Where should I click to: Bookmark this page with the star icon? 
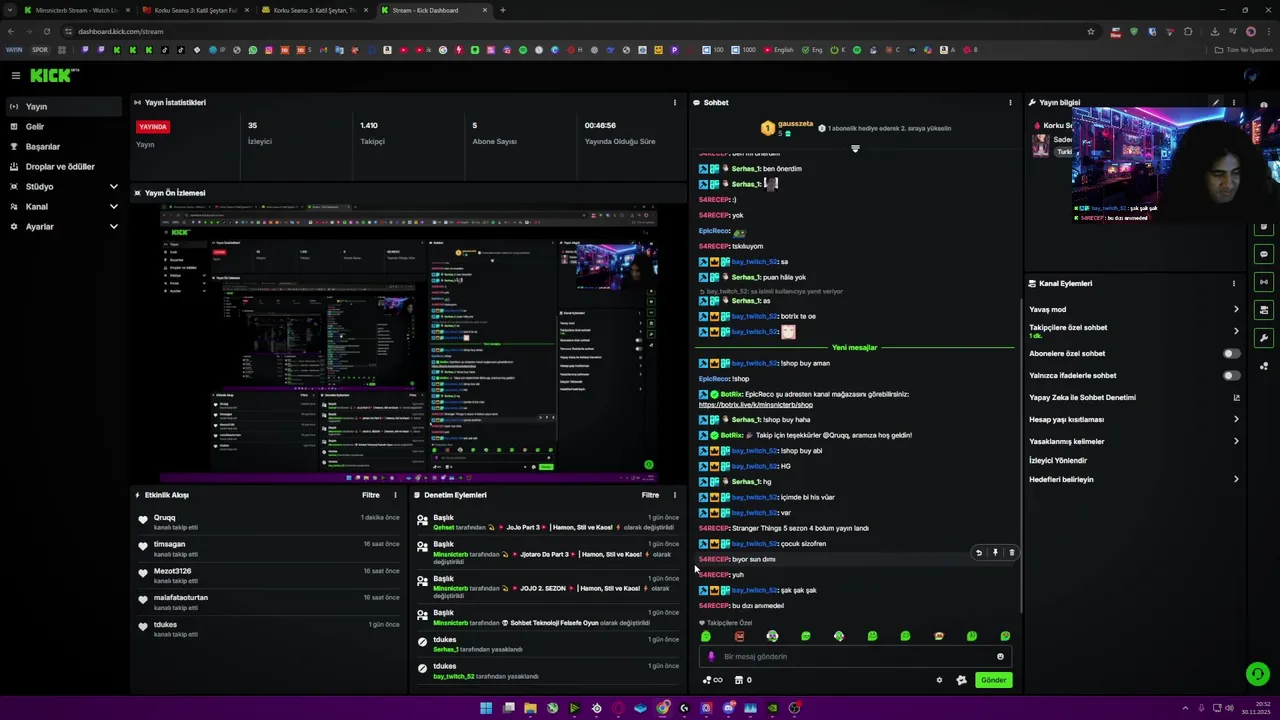(1091, 31)
